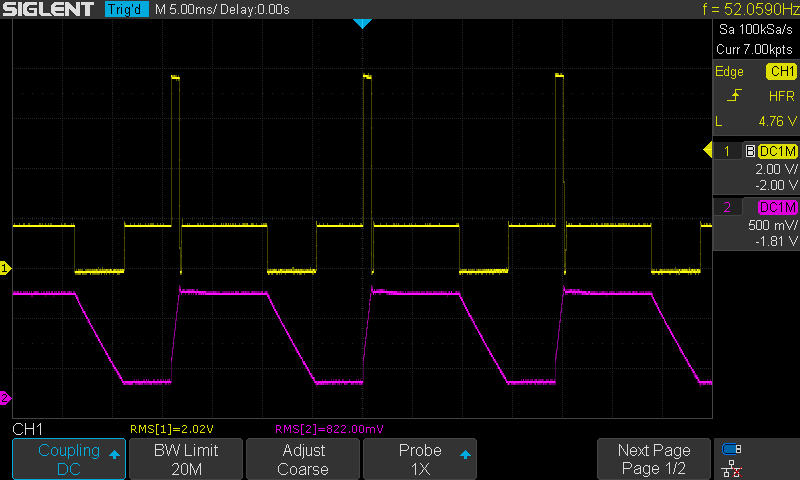800x480 pixels.
Task: Select the channel 2 ground marker
Action: [x=5, y=398]
